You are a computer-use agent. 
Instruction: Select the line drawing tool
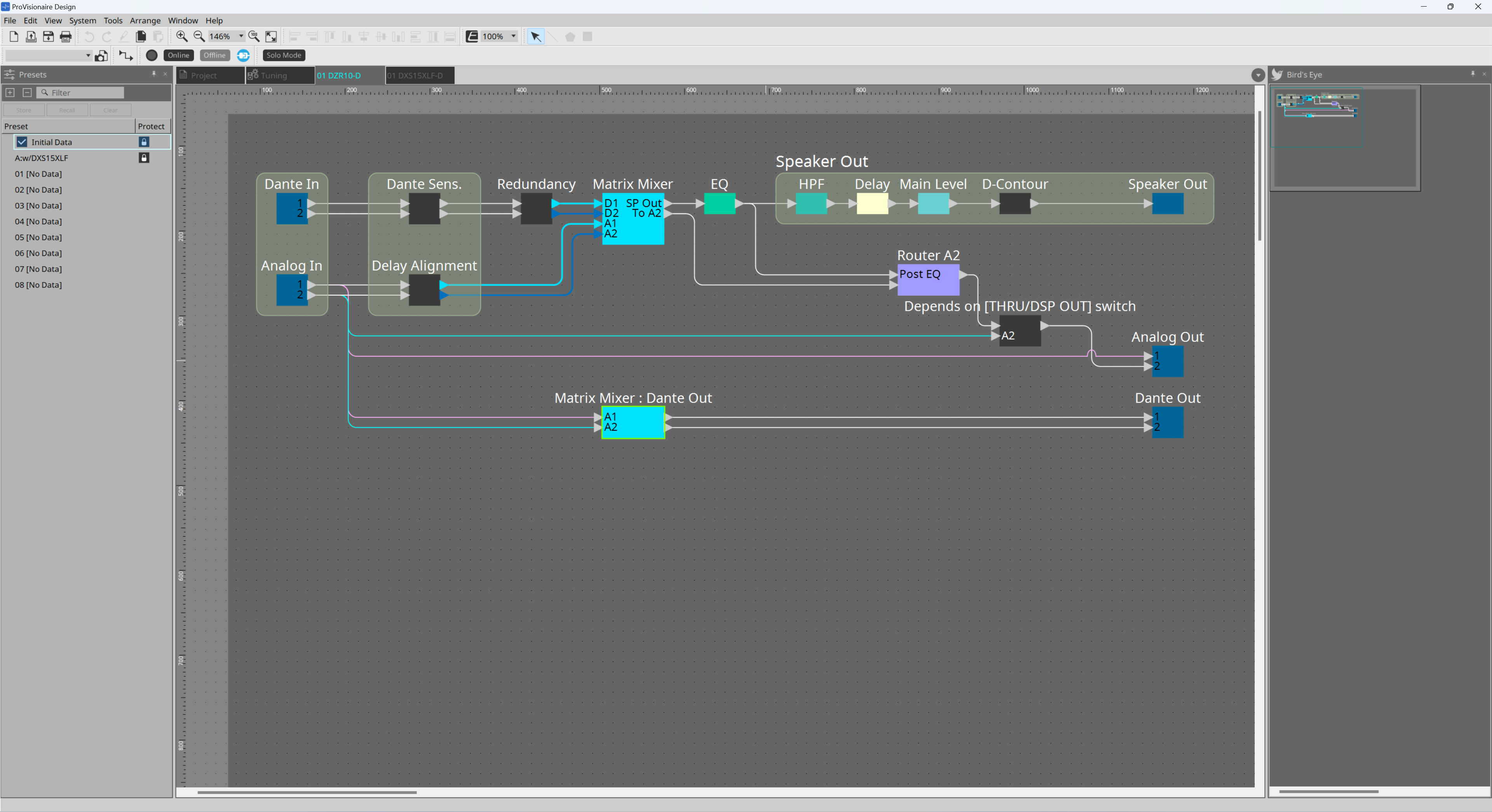[553, 37]
